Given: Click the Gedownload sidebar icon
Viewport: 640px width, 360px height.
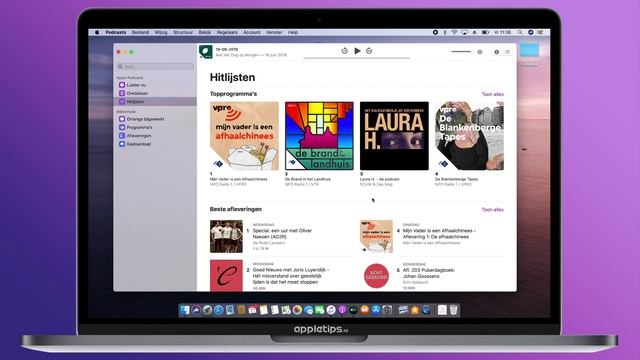Looking at the screenshot, I should coord(122,144).
